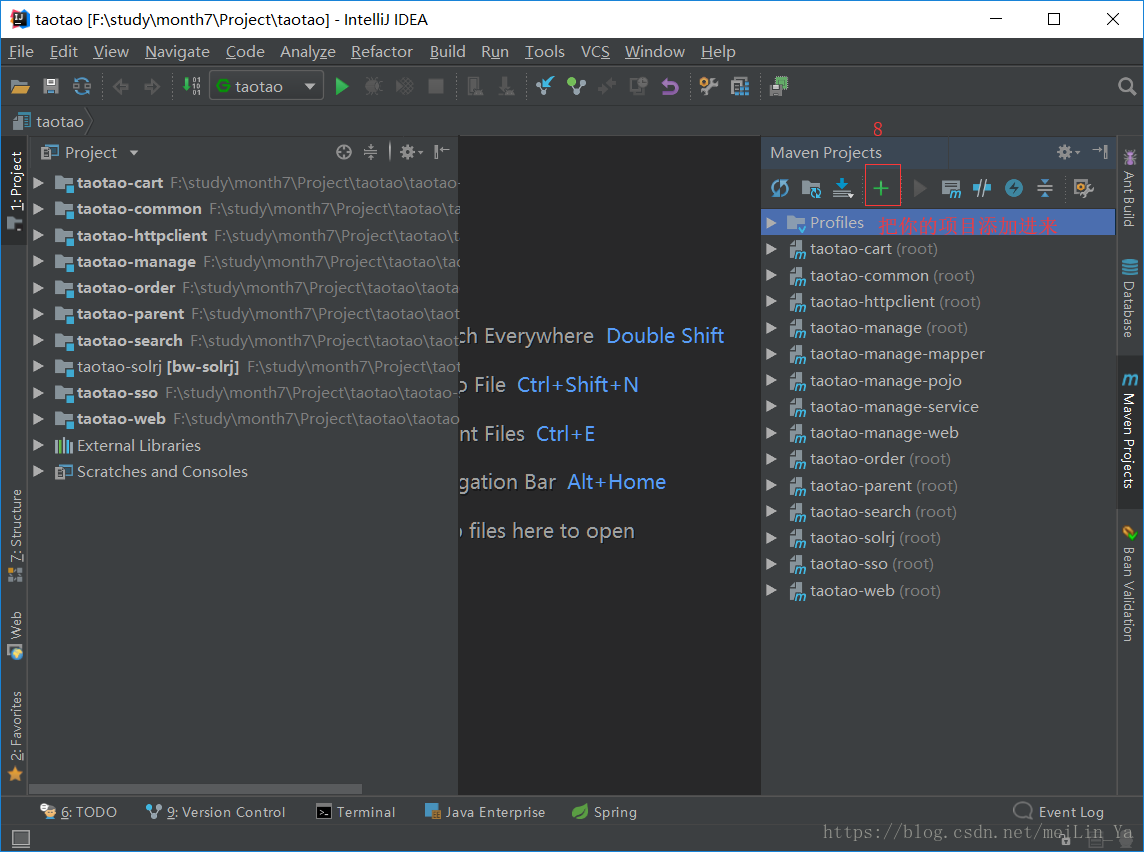
Task: Click Scroll from Source crosshair icon
Action: coord(344,152)
